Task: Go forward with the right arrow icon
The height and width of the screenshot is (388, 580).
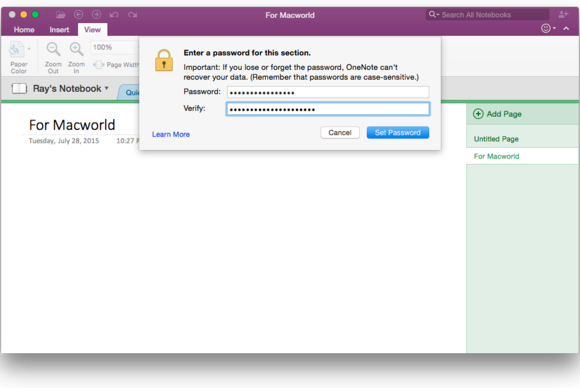Action: coord(96,15)
